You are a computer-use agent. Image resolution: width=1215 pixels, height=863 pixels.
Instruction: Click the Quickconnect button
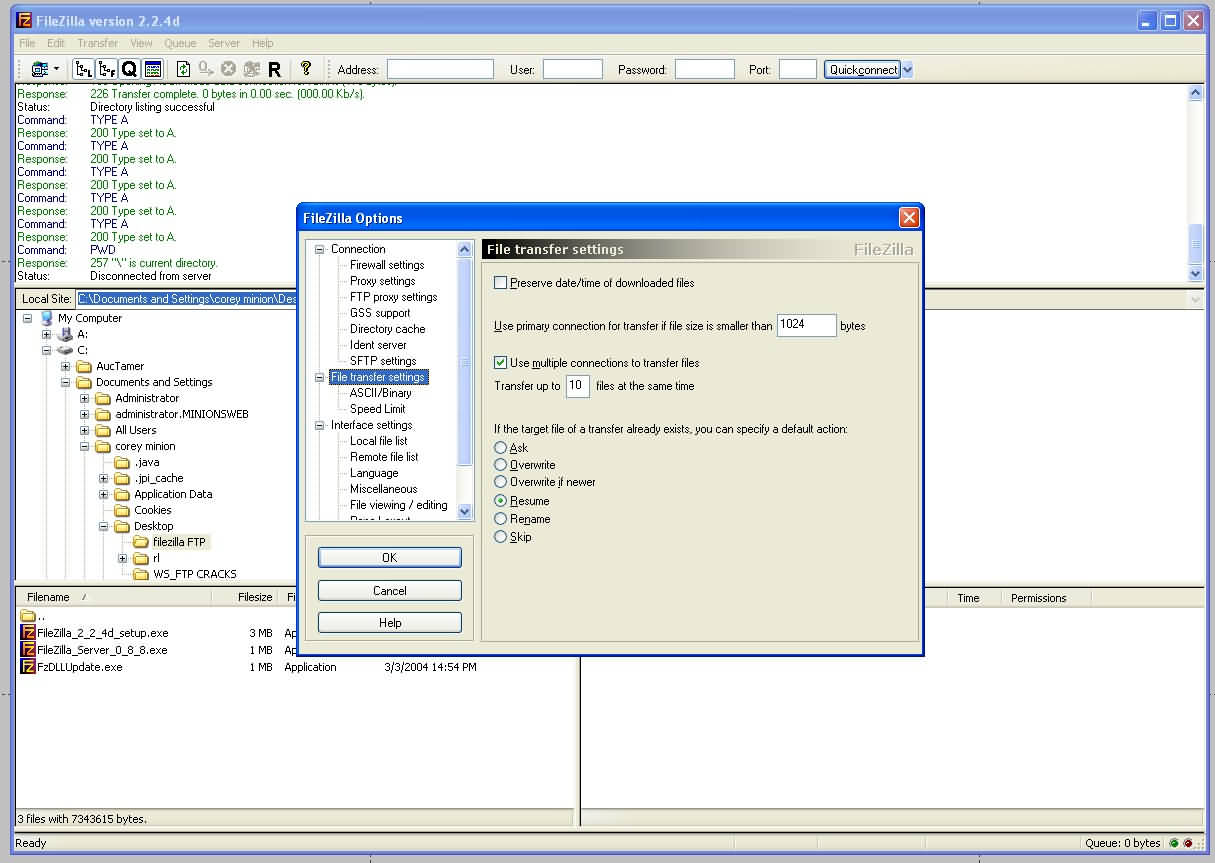point(863,69)
